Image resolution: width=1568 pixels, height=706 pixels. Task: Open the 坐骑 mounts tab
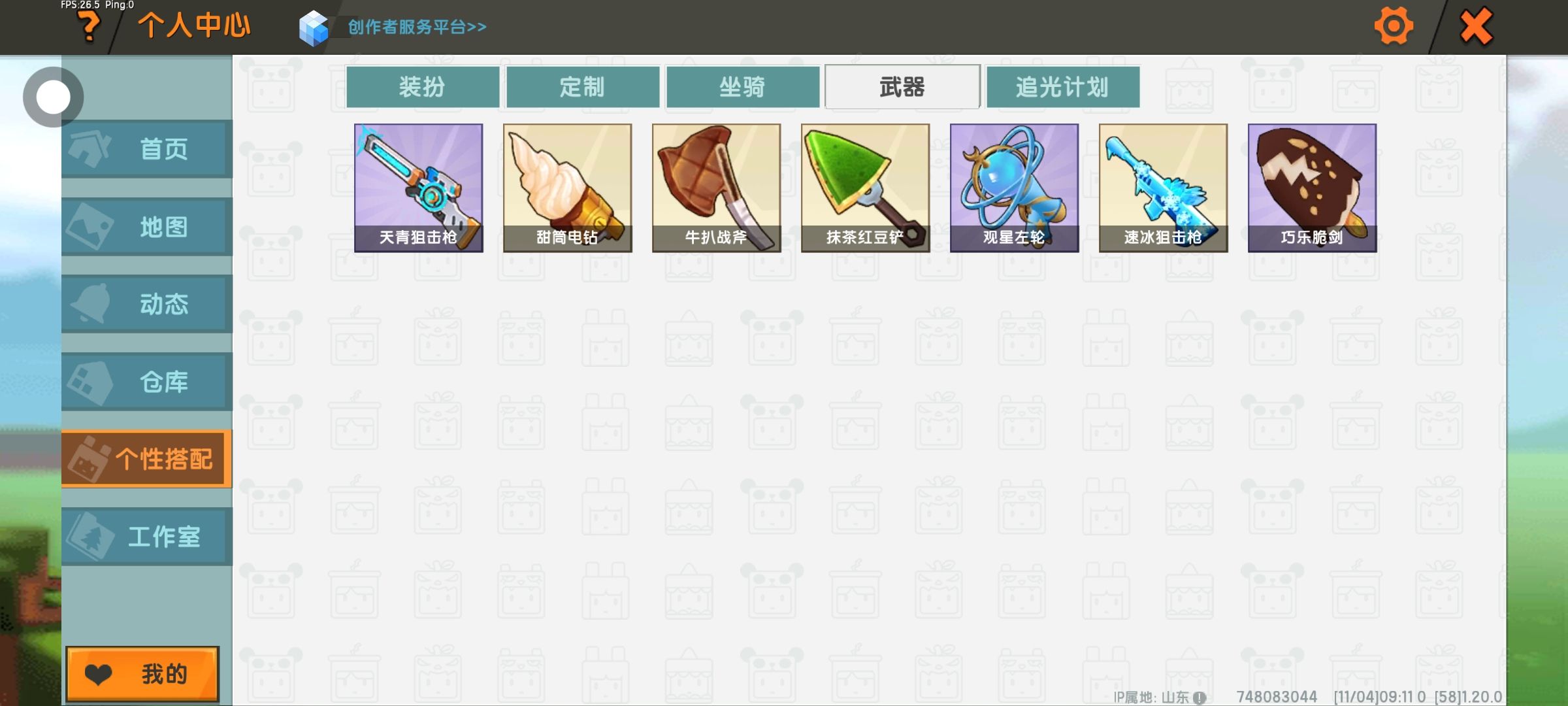743,87
